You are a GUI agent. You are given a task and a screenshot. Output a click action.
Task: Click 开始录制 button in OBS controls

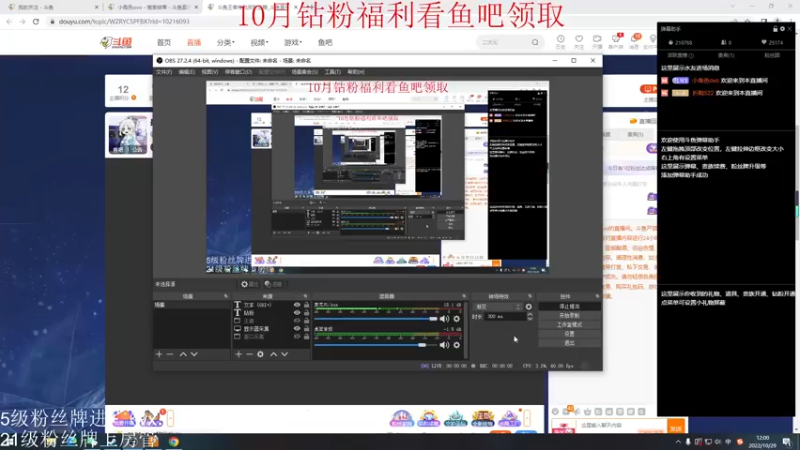click(569, 316)
